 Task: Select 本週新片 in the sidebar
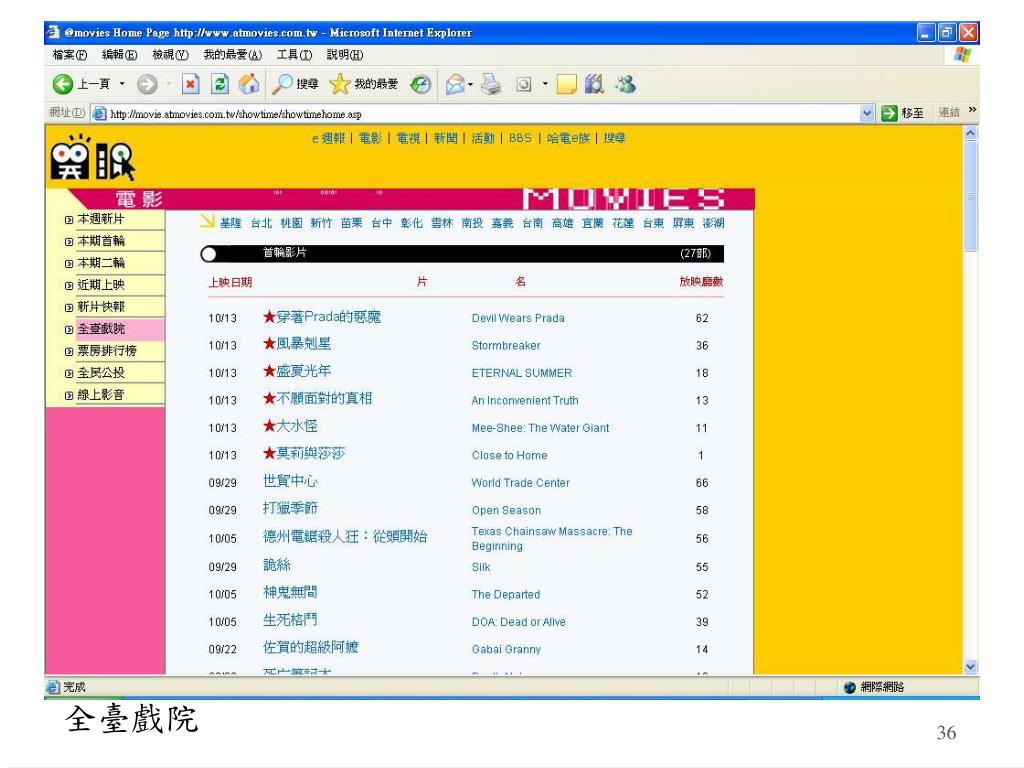pos(101,219)
